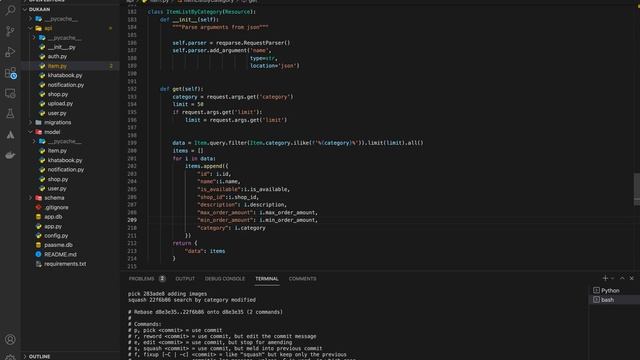Open the Remote Explorer view
The image size is (640, 360).
(10, 93)
